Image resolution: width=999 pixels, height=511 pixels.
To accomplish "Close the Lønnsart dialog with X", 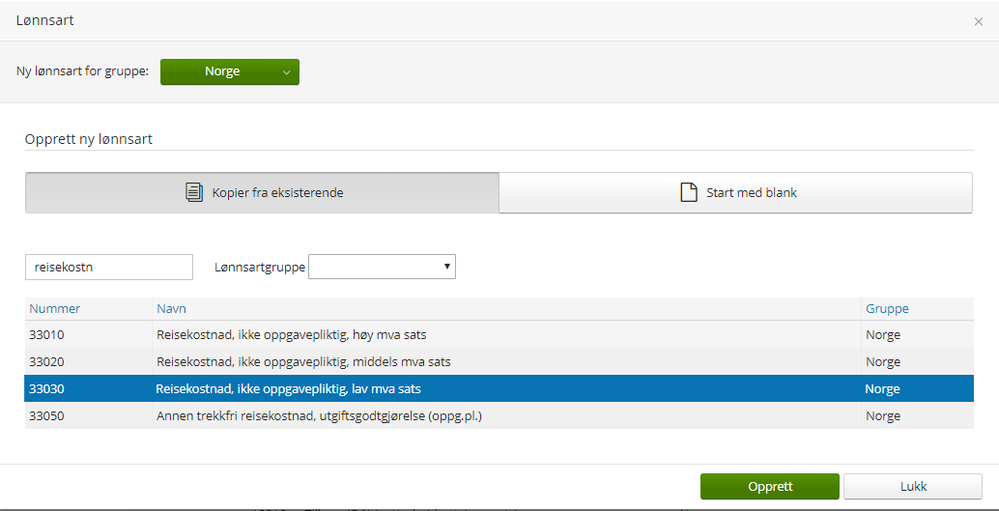I will pos(978,21).
